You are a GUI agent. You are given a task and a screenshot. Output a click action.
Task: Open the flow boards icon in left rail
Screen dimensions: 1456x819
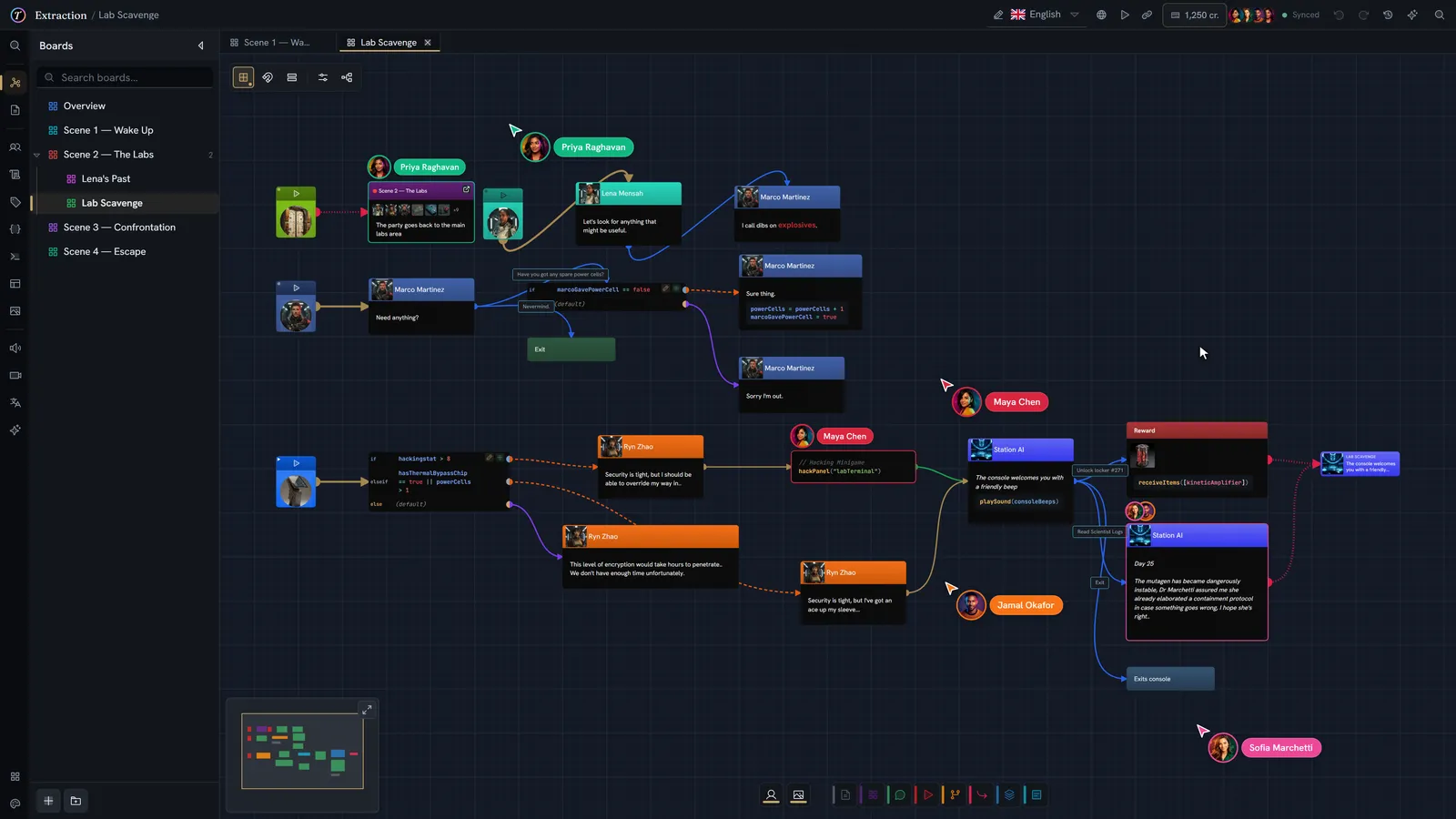point(15,82)
